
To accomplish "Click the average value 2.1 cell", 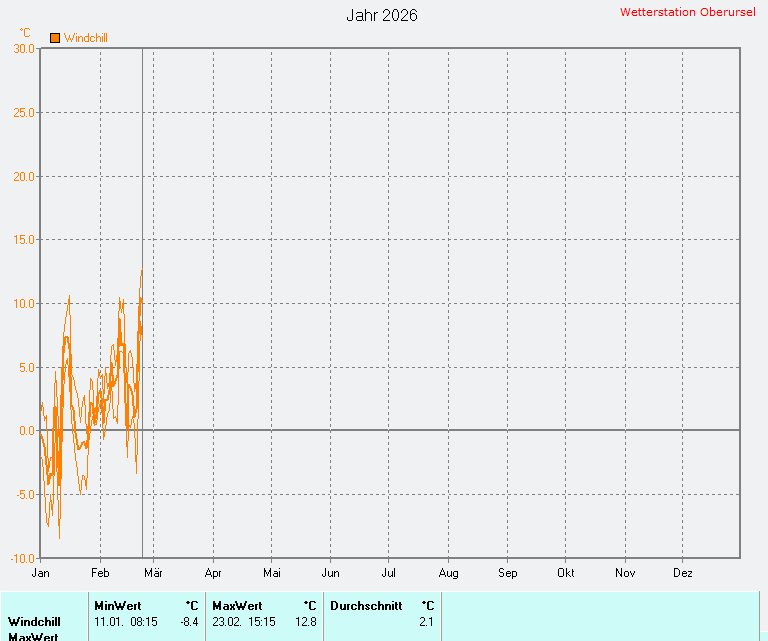I will 426,621.
